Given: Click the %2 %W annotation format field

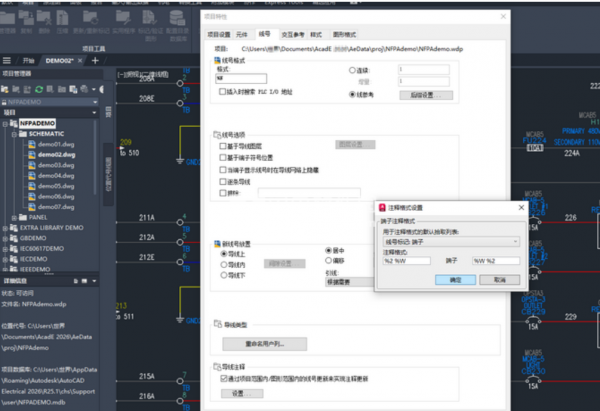Looking at the screenshot, I should (406, 261).
